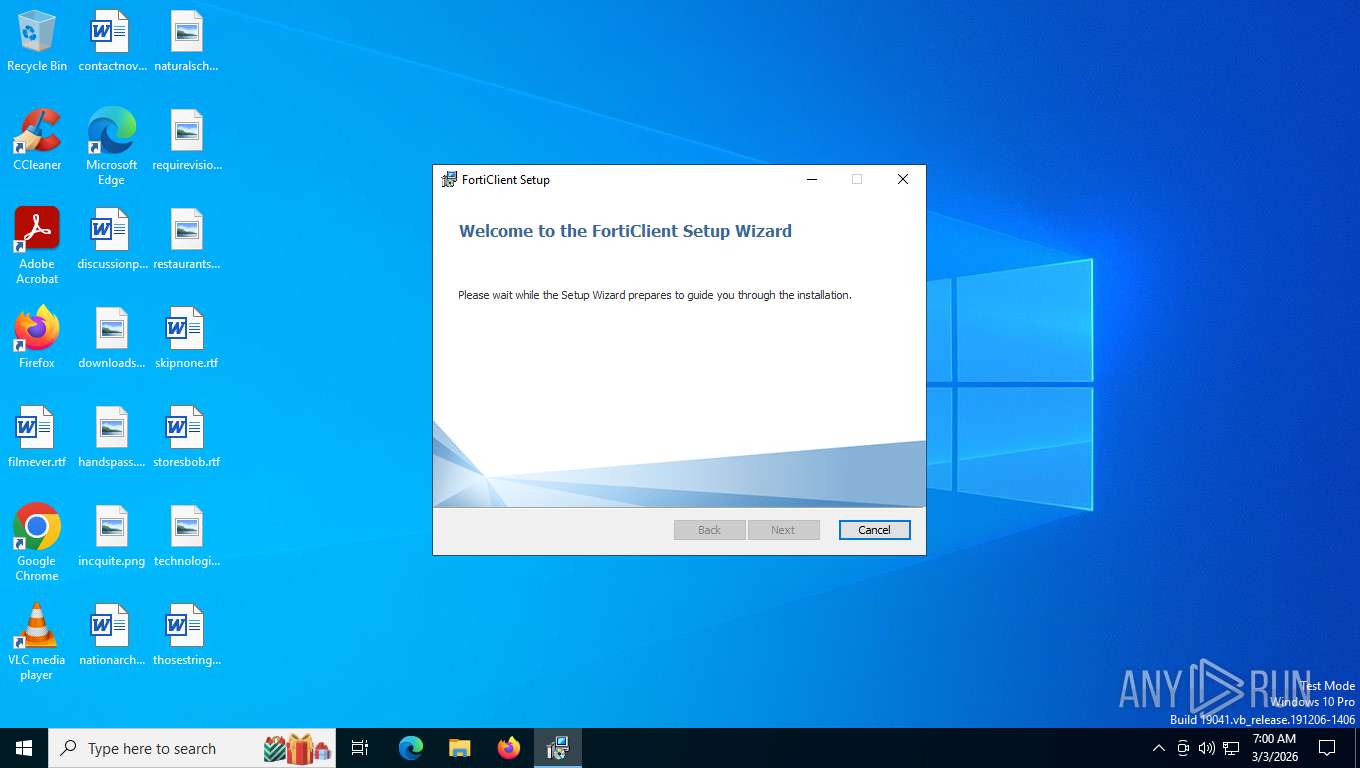Select the discussionp... document icon
This screenshot has width=1360, height=768.
112,240
